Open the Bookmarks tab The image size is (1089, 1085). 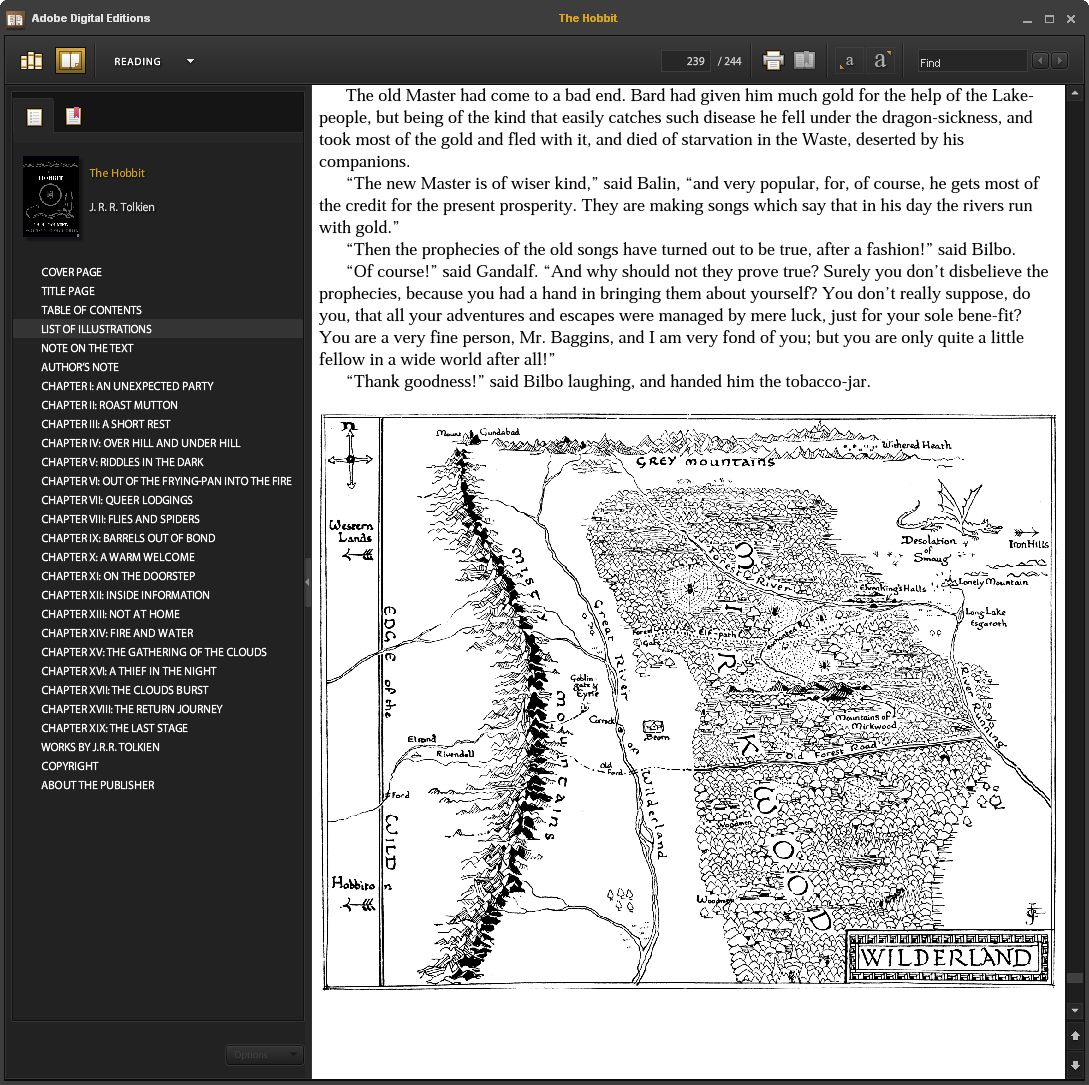[x=73, y=117]
